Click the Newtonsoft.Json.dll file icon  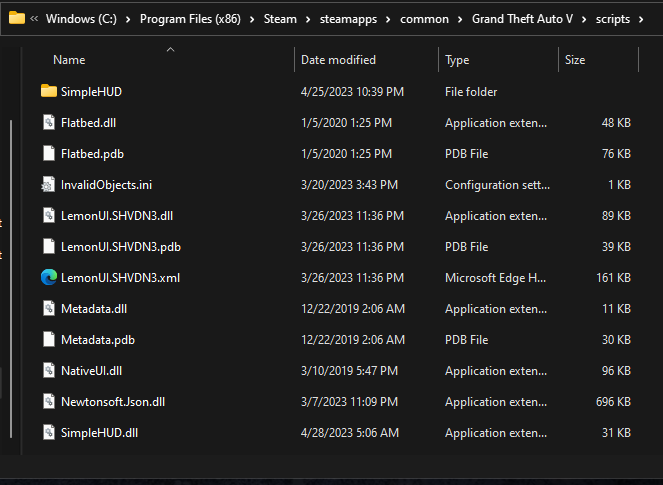[x=49, y=401]
